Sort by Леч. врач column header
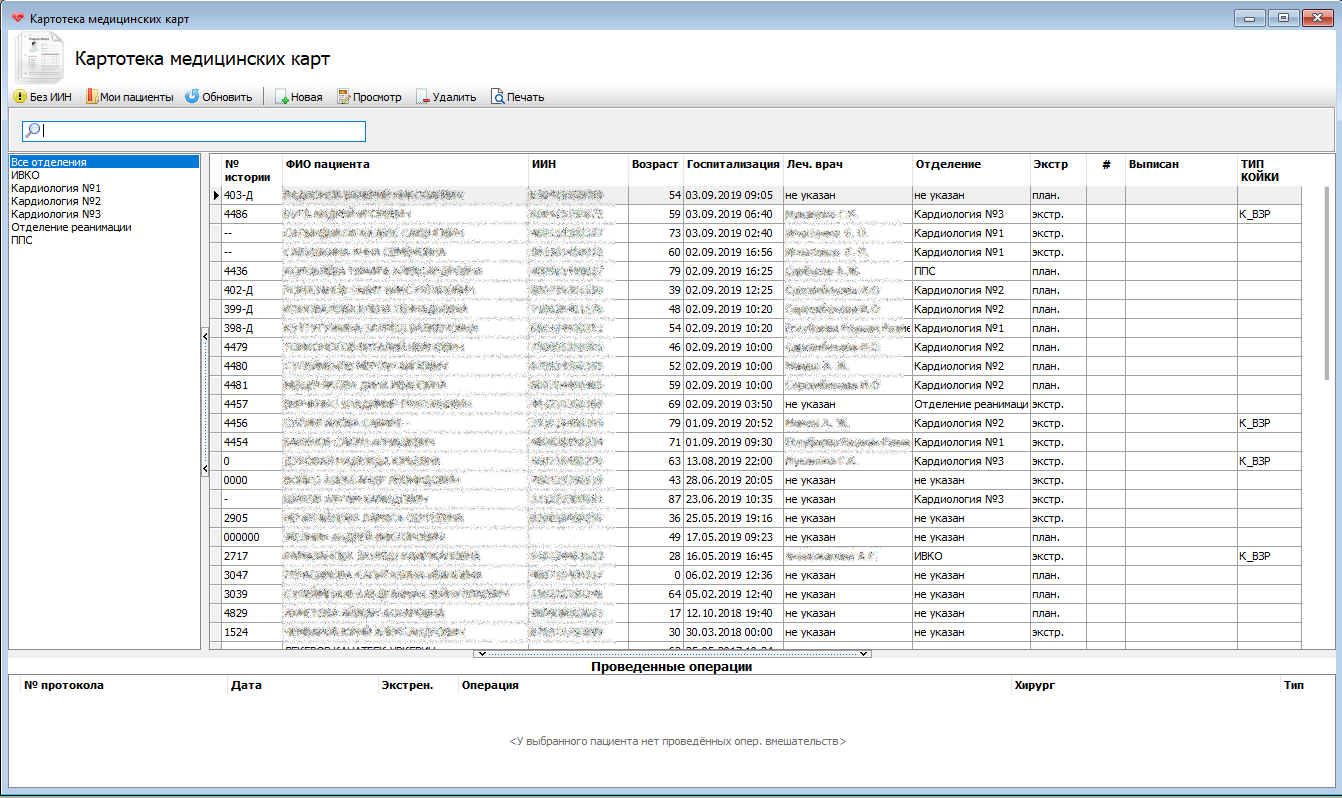This screenshot has height=798, width=1342. 847,170
